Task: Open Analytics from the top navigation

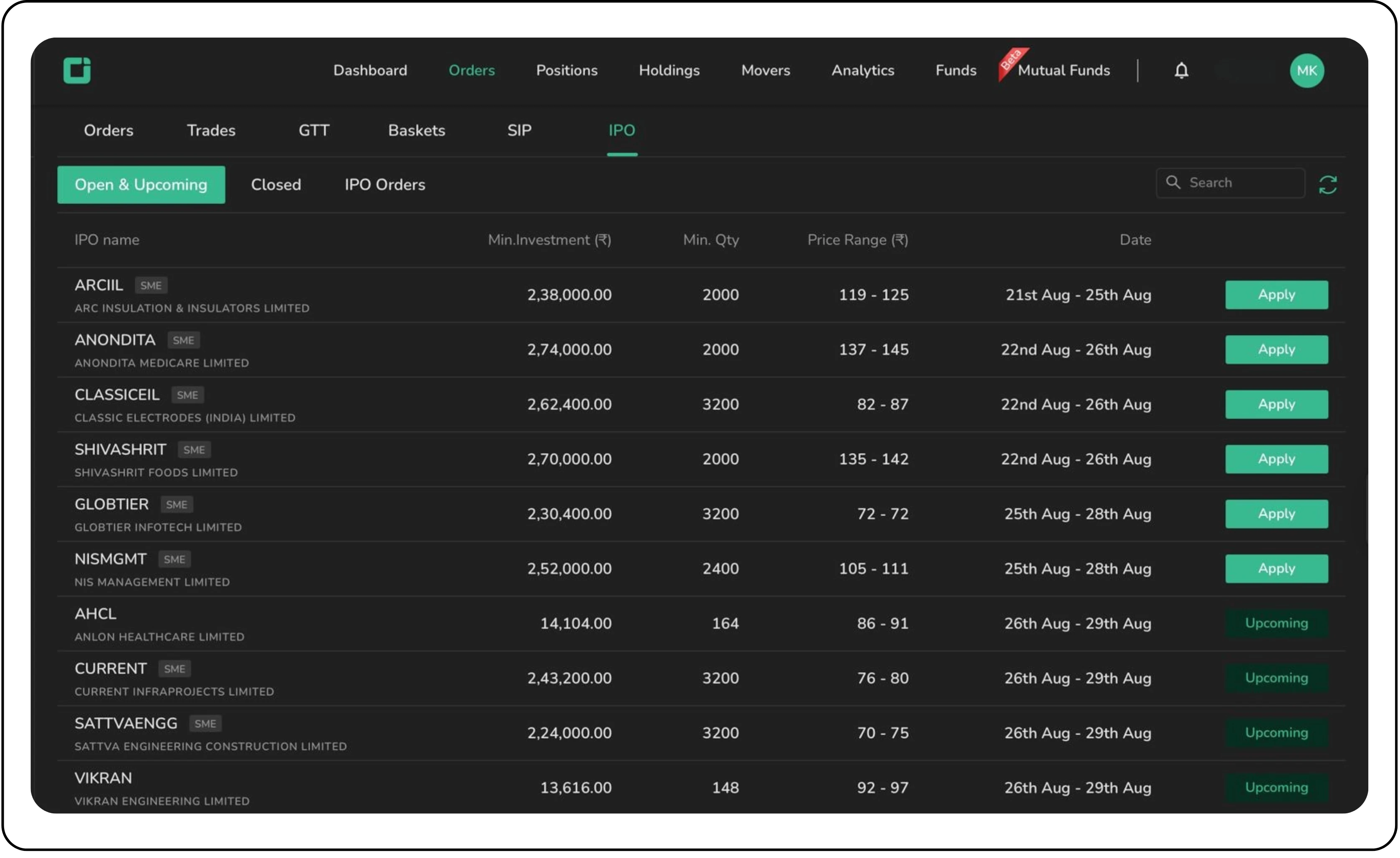Action: click(862, 71)
